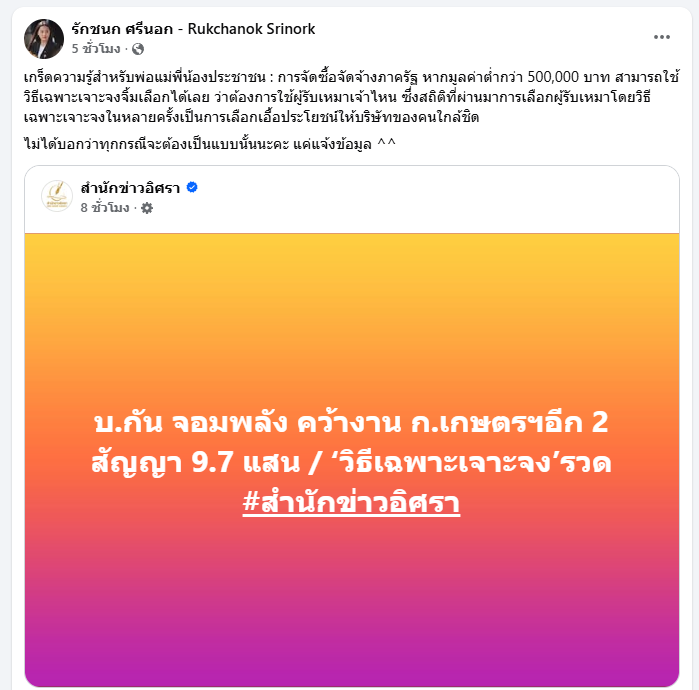Screen dimensions: 699x690
Task: Click the globe public audience icon
Action: pos(138,49)
